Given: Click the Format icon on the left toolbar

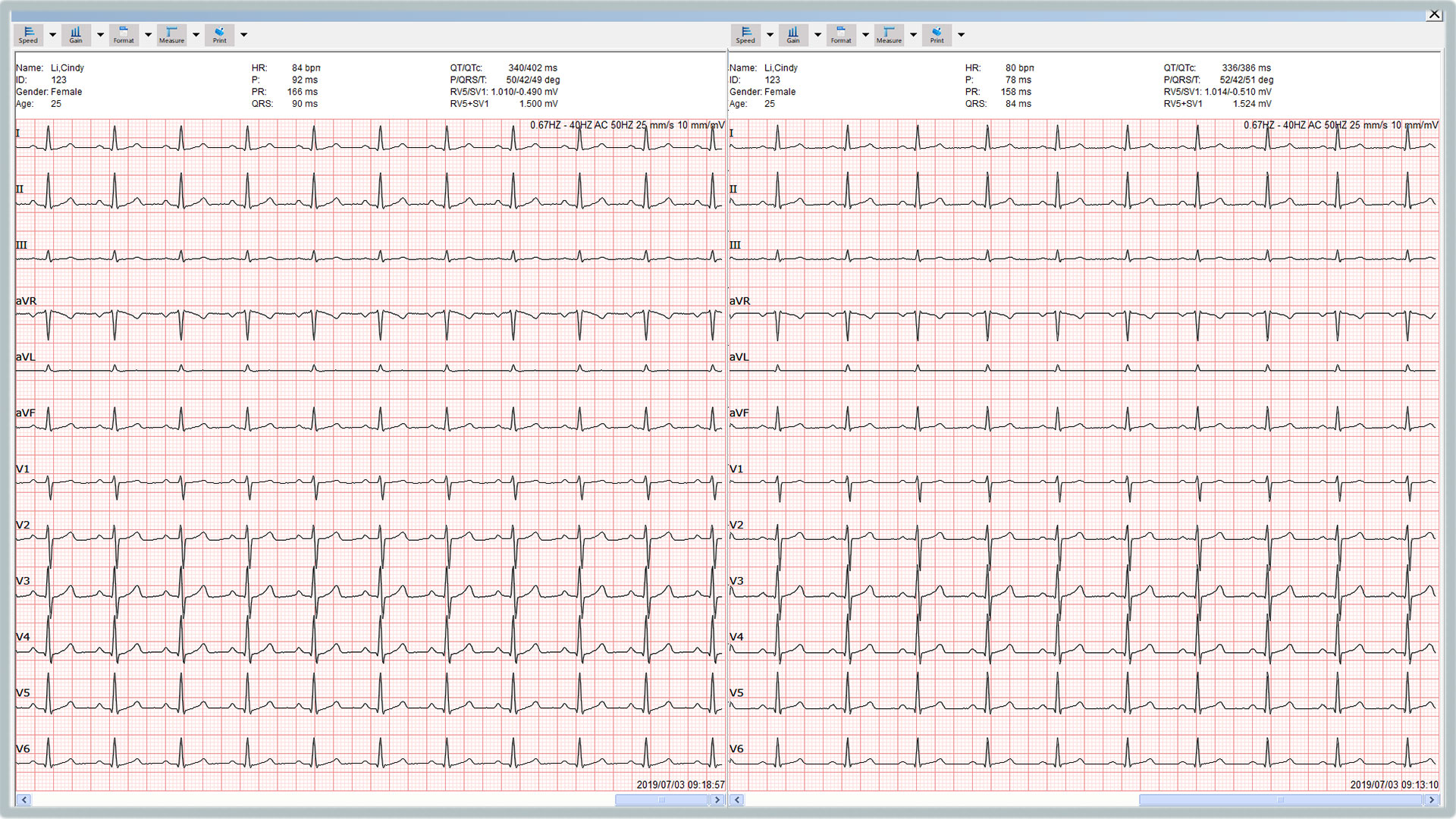Looking at the screenshot, I should pyautogui.click(x=124, y=34).
